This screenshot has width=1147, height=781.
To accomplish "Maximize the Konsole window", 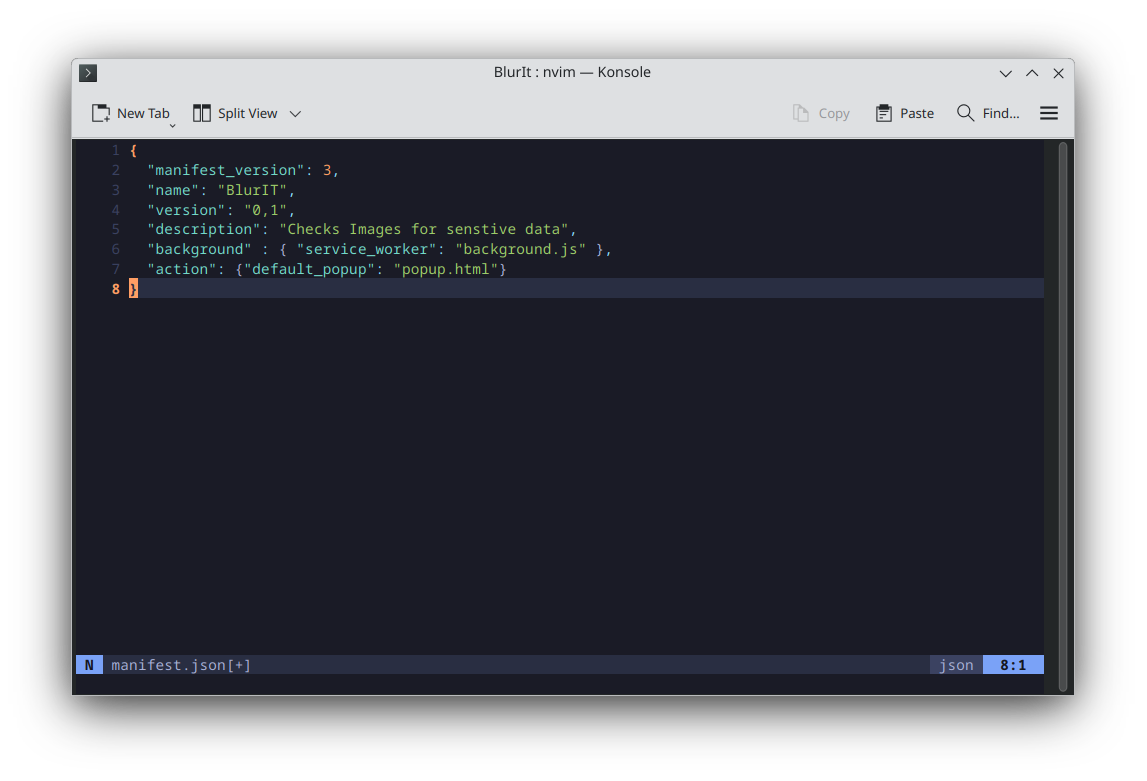I will [1032, 73].
